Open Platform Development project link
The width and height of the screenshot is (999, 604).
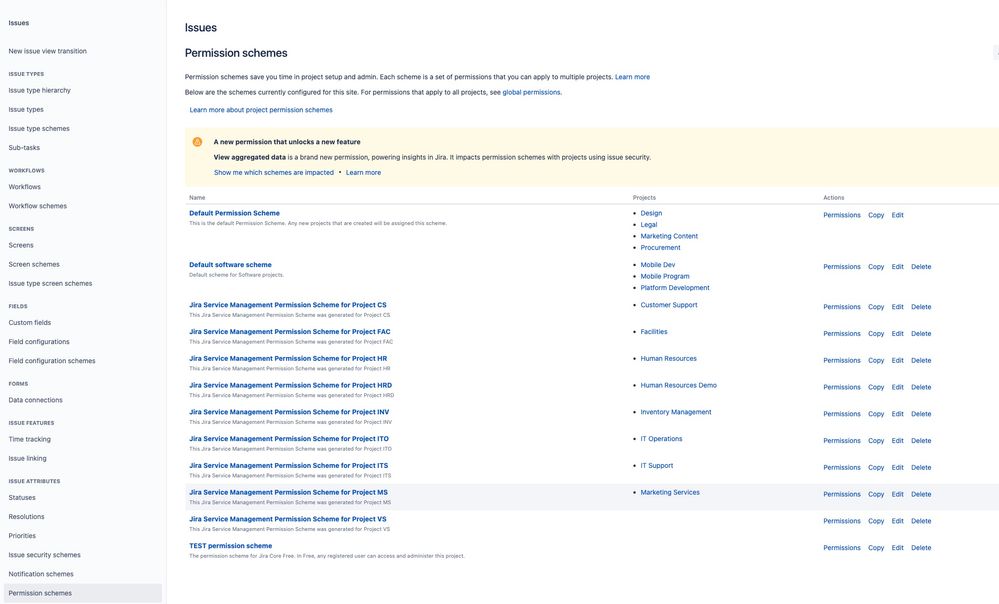(675, 288)
